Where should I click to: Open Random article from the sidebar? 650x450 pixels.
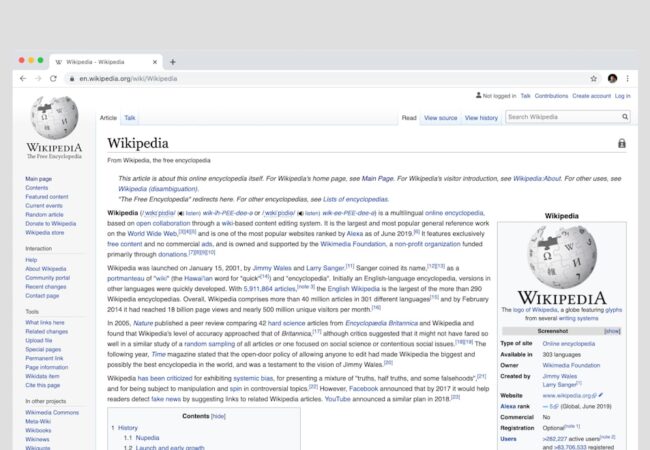point(44,215)
